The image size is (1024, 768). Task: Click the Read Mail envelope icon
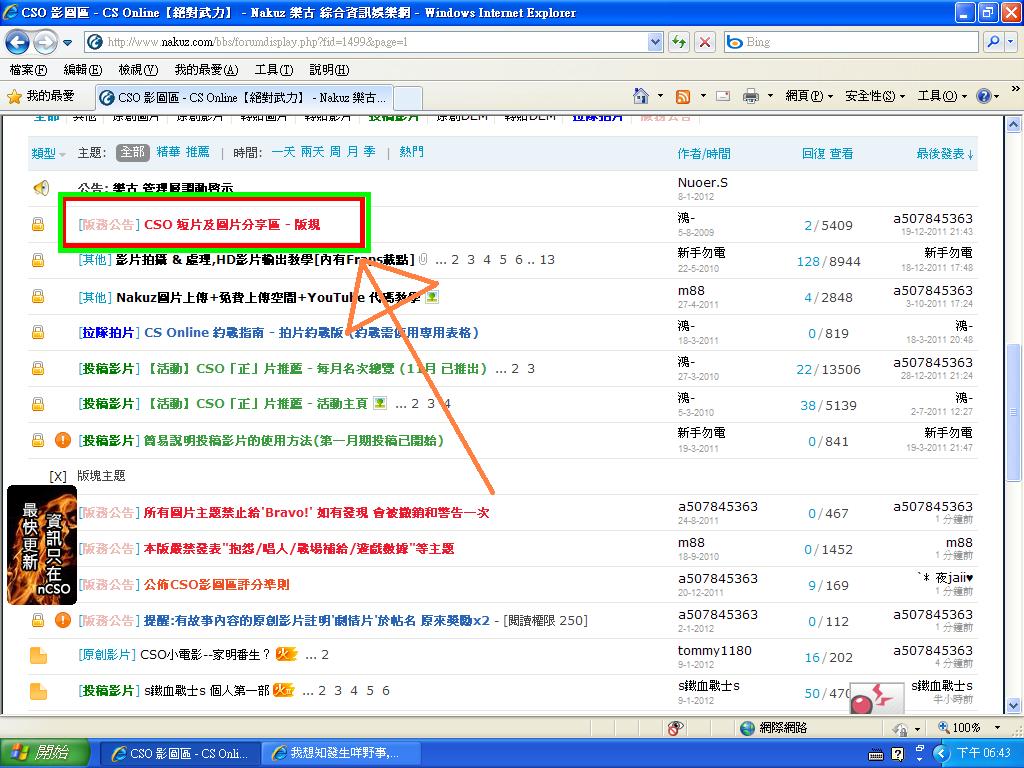click(722, 96)
